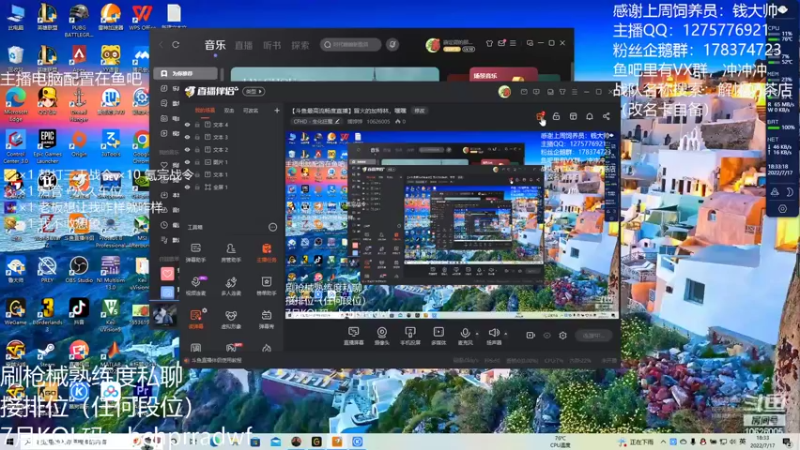Click the share icon above the preview
The image size is (800, 450).
click(606, 116)
